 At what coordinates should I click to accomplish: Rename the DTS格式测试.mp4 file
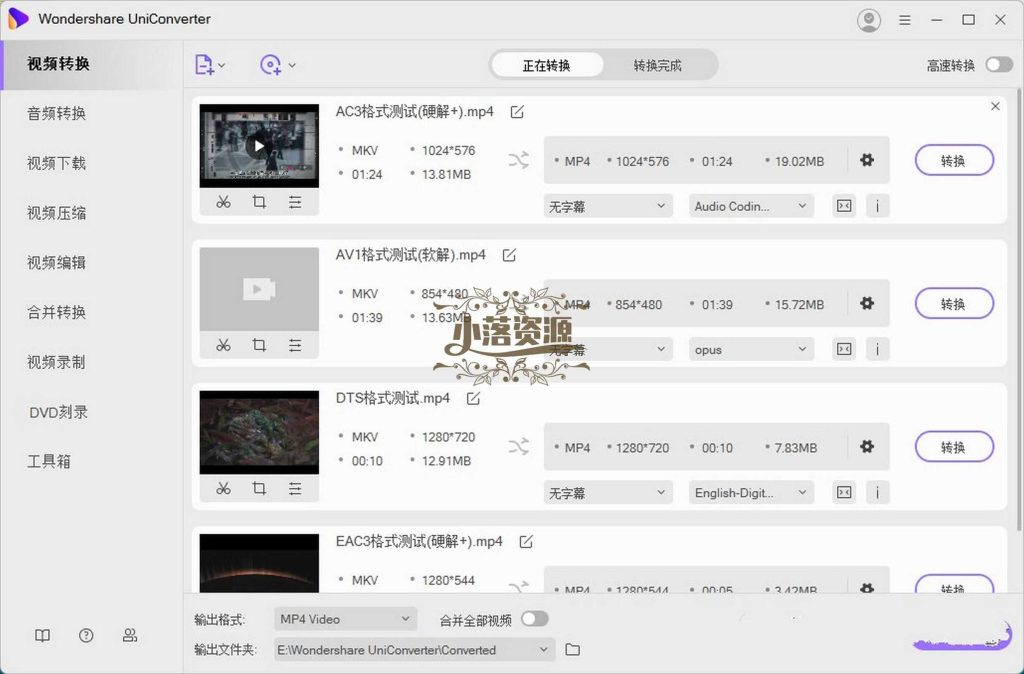(473, 398)
